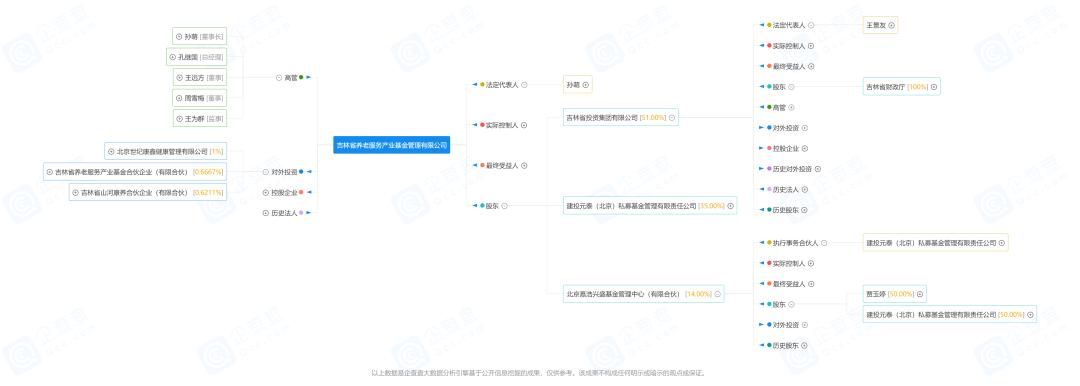Expand 吉林省山河康养合伙企业 [0.6211%] node

(x=76, y=192)
